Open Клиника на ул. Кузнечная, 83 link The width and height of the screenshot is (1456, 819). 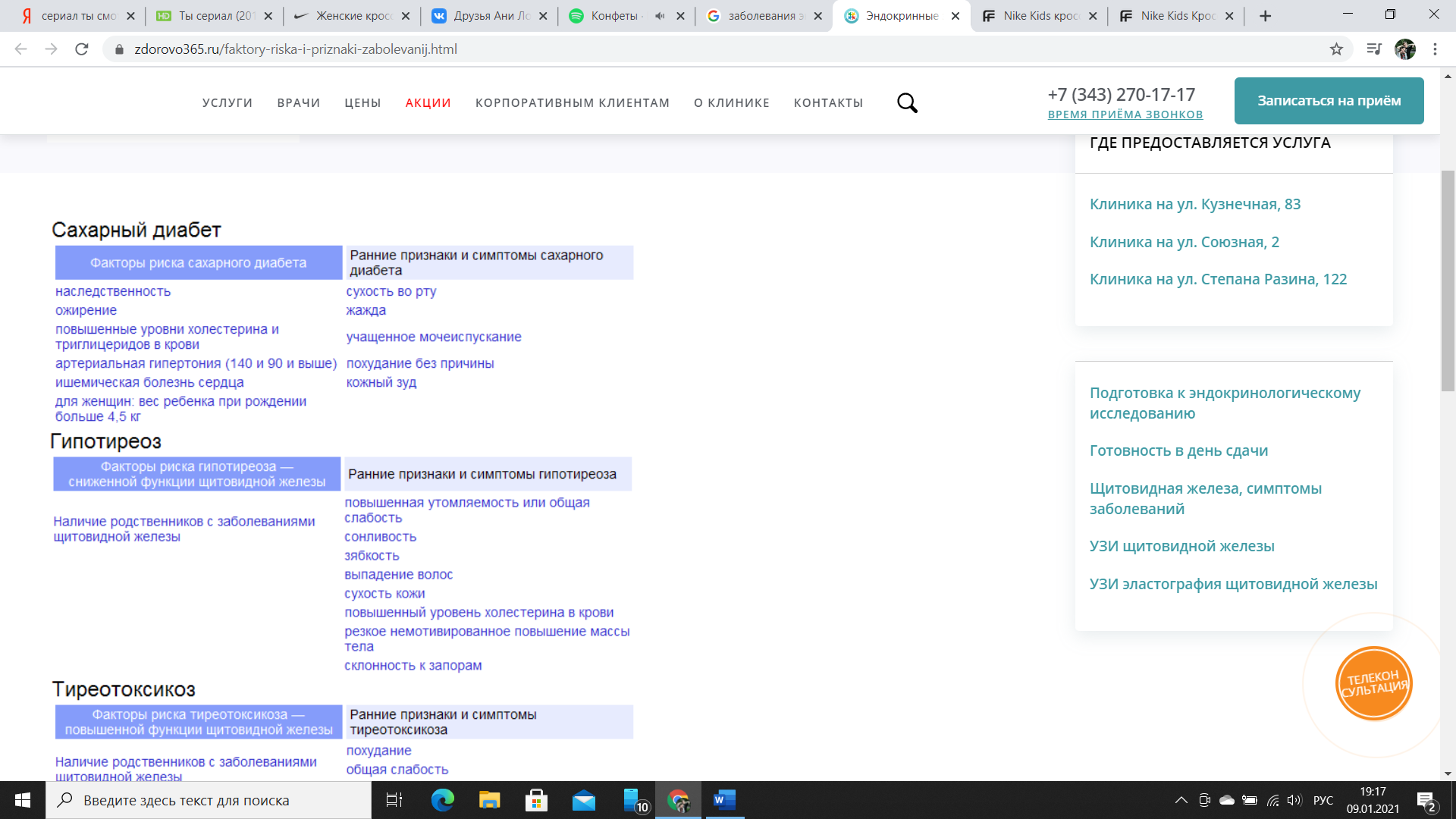tap(1195, 204)
